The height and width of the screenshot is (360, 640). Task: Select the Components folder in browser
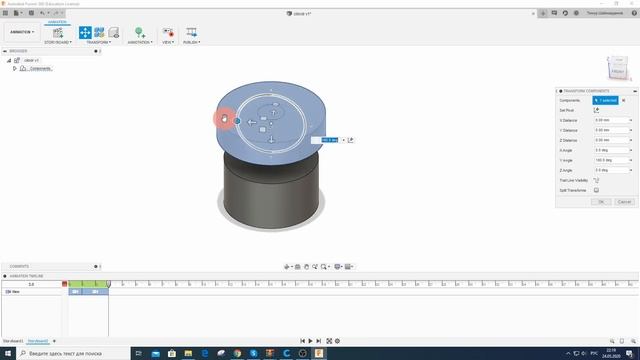(x=40, y=69)
